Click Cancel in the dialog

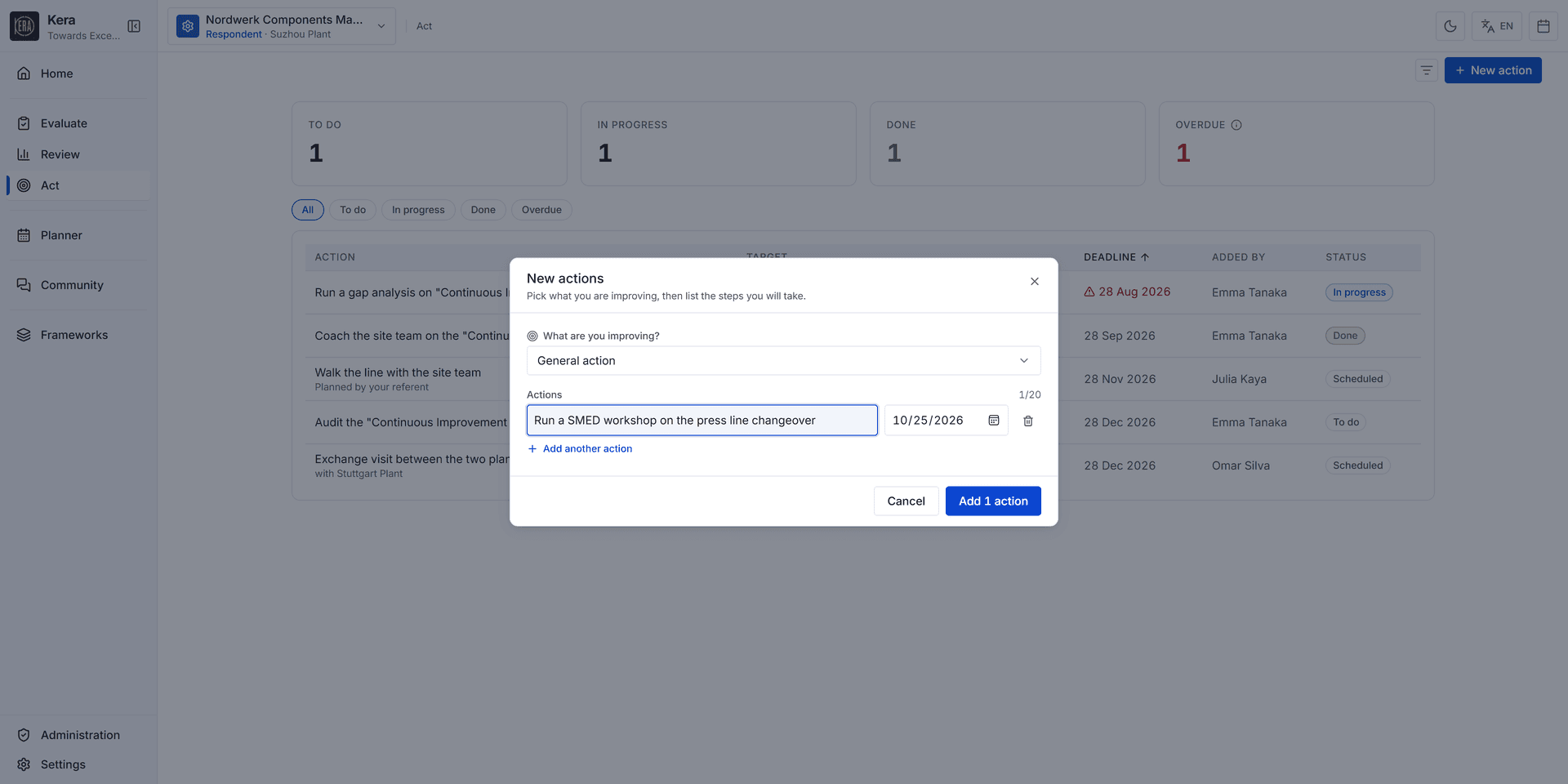pos(906,501)
